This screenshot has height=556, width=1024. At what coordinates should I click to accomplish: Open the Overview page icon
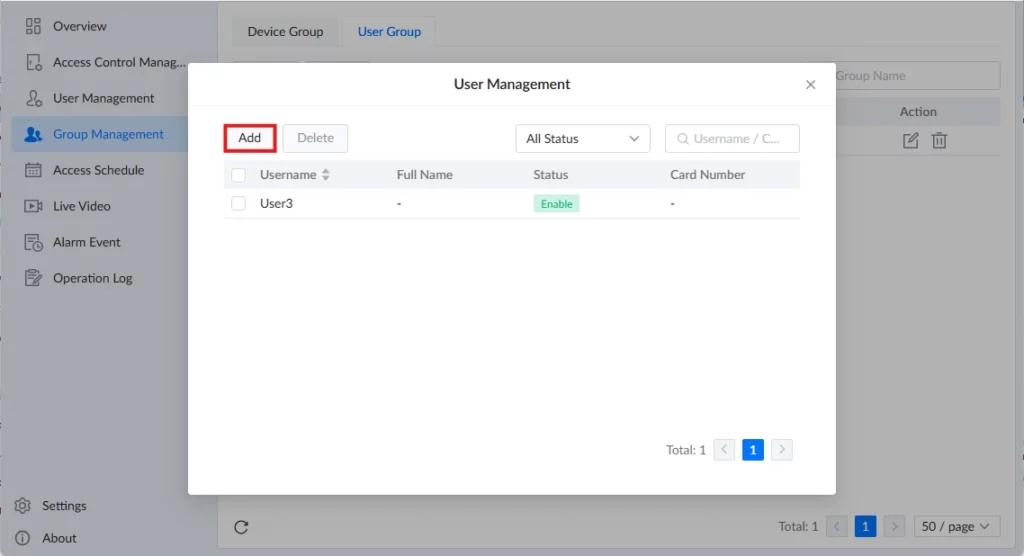tap(33, 26)
